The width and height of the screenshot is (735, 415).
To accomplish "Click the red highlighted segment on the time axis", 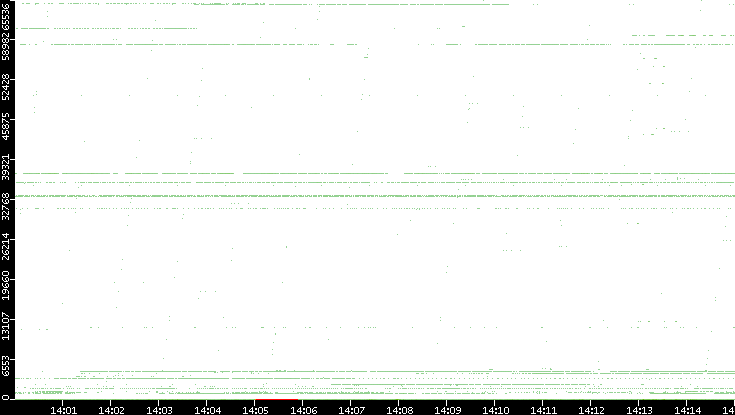I will (276, 400).
